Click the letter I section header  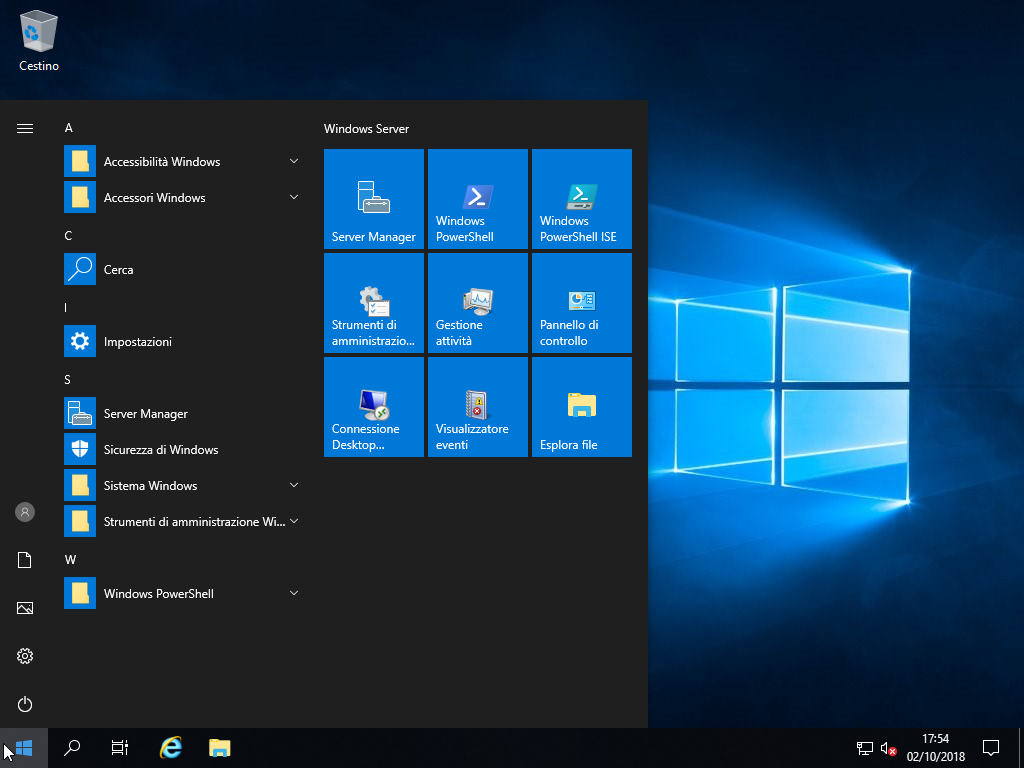pos(65,308)
